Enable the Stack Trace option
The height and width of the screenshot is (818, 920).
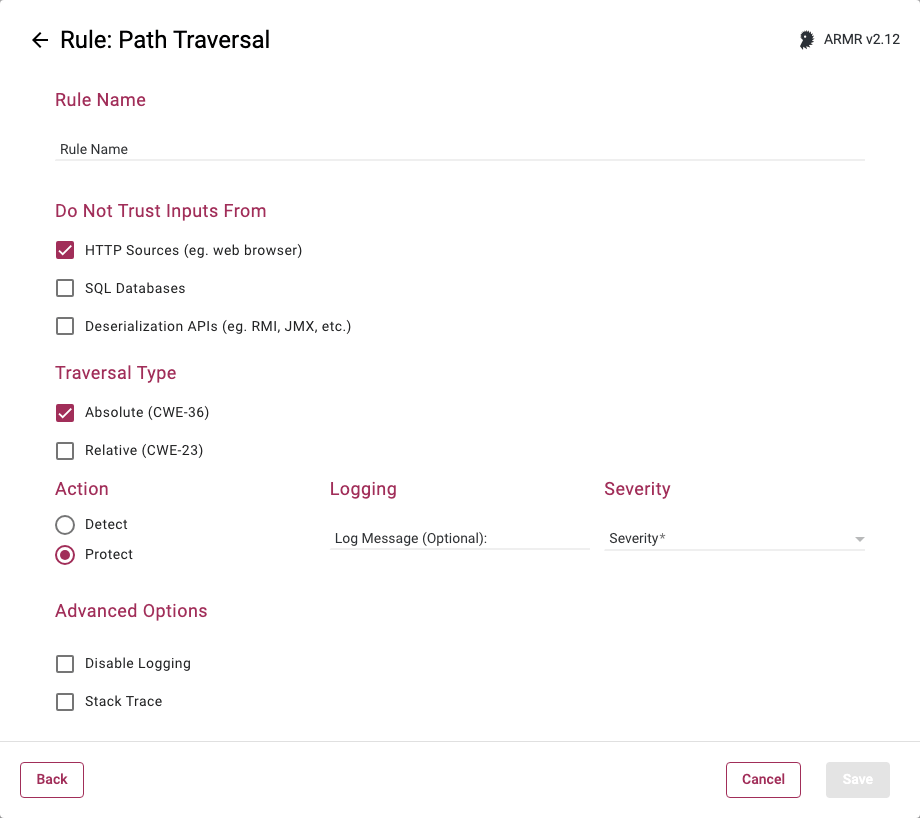pos(65,701)
